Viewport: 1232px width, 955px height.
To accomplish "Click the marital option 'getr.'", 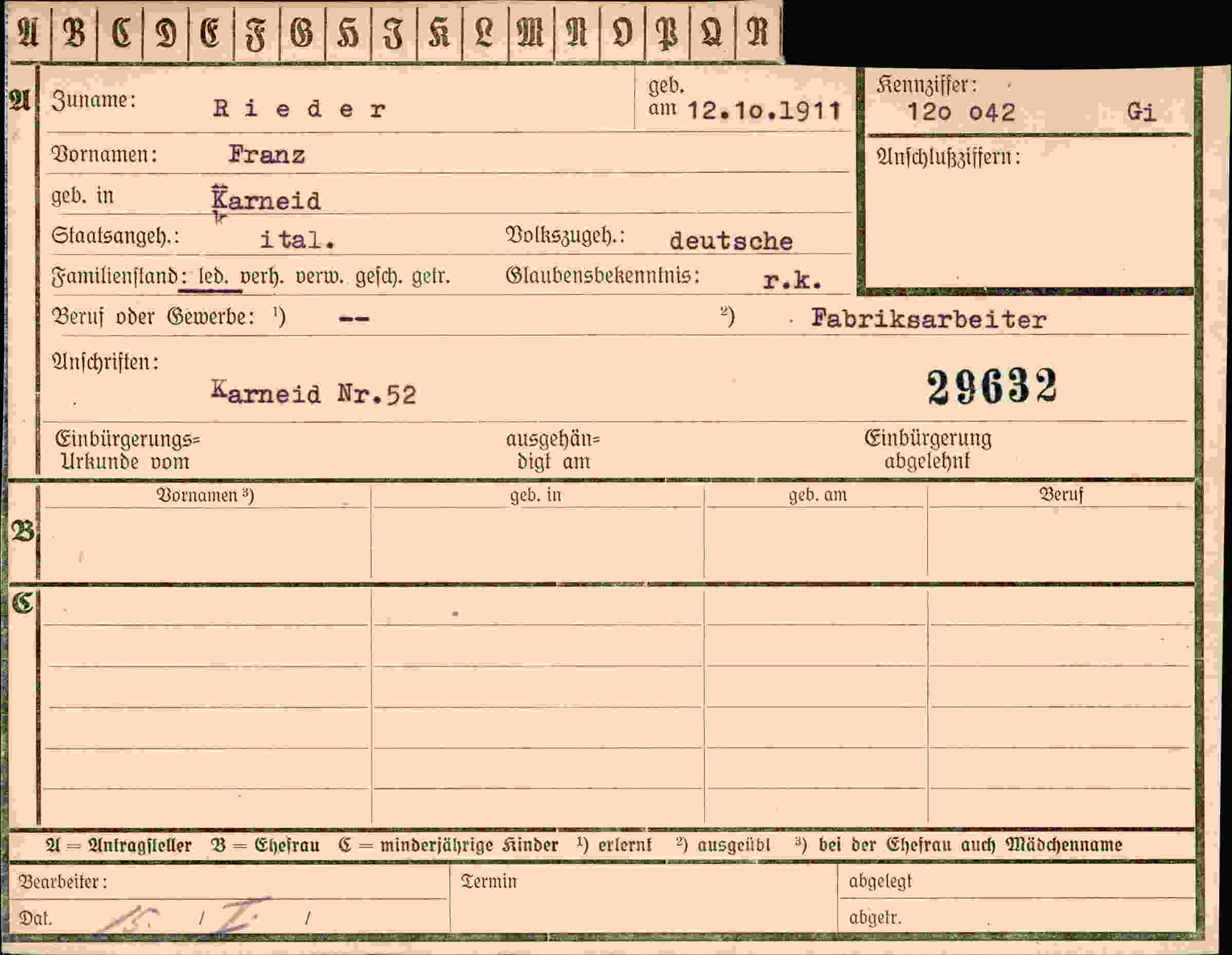I will click(x=431, y=277).
